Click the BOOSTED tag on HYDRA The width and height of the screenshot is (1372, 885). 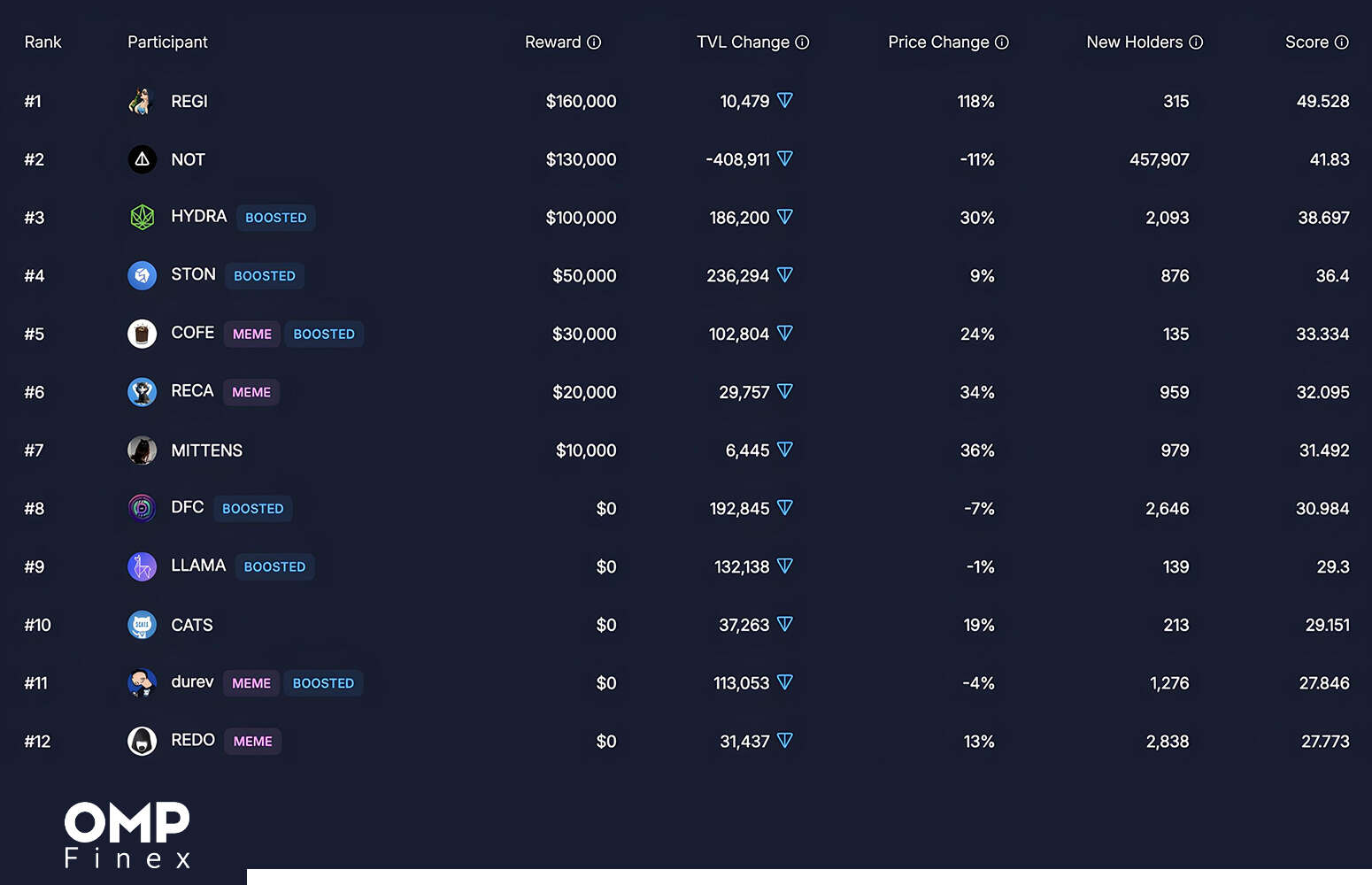coord(276,218)
